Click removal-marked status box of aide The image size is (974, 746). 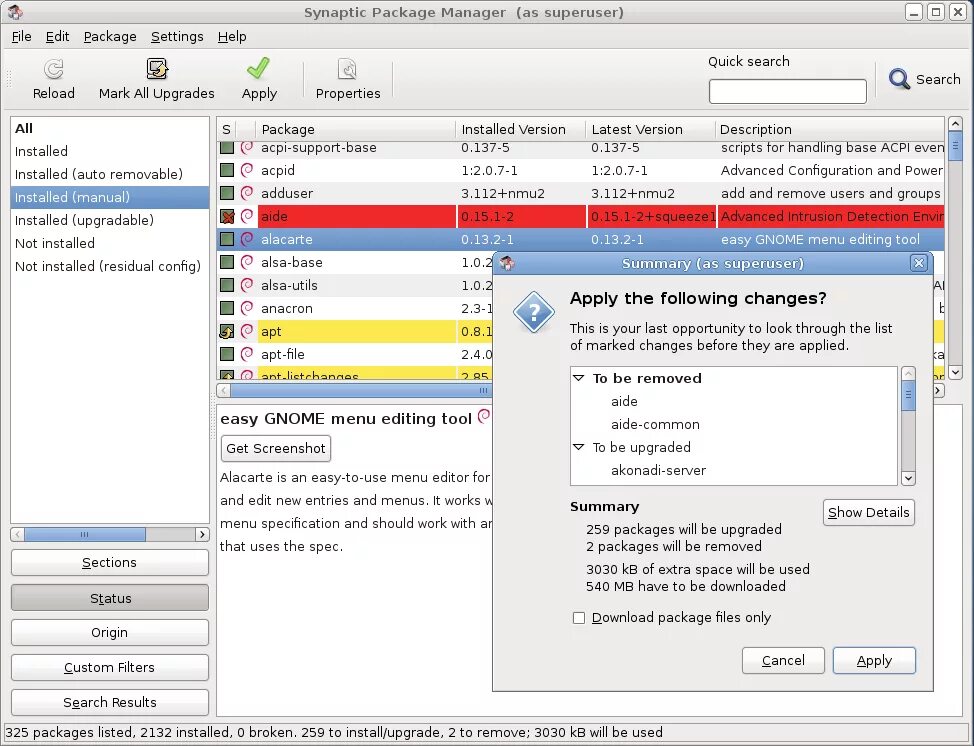click(x=227, y=216)
